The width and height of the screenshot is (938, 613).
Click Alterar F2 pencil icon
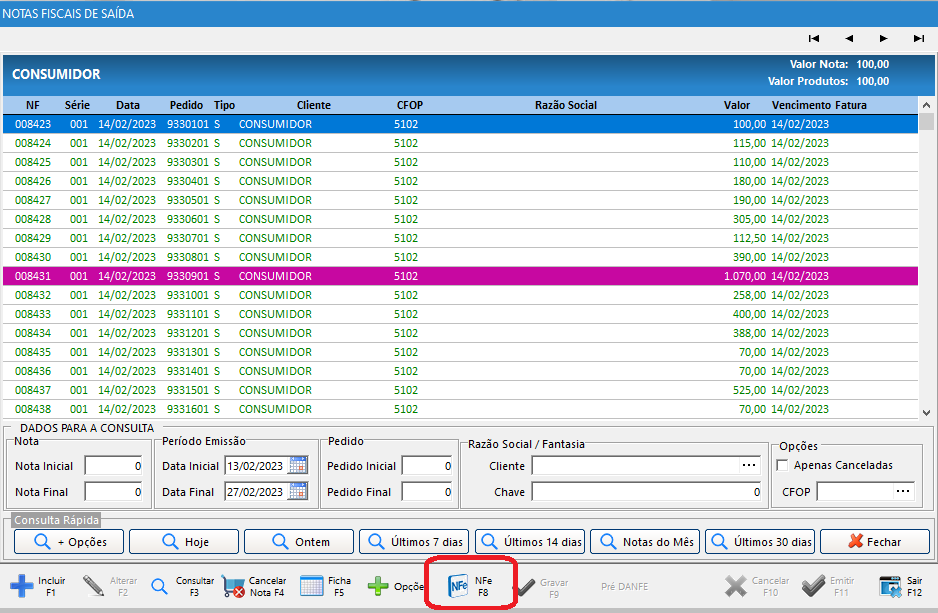coord(93,586)
